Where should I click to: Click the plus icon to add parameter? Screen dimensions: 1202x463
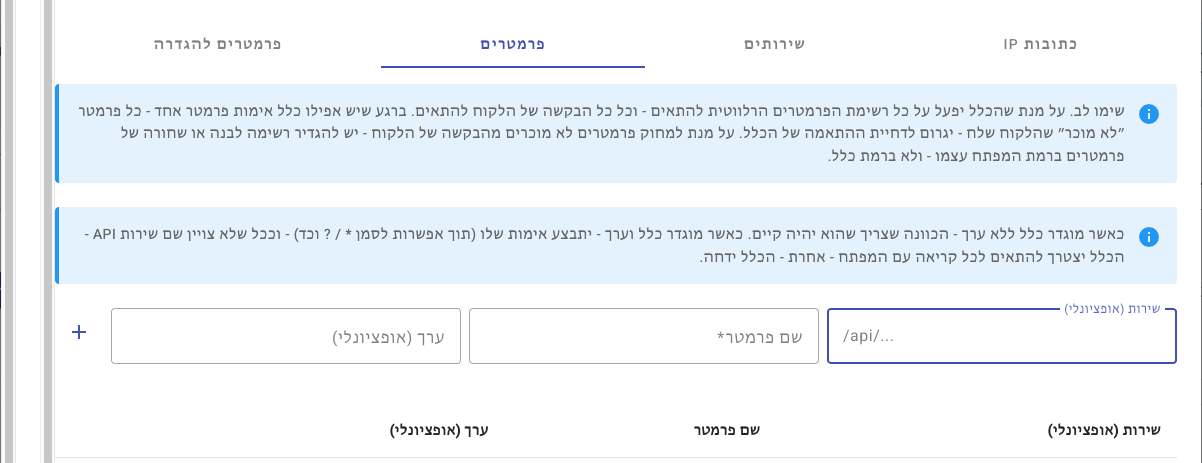[x=80, y=332]
